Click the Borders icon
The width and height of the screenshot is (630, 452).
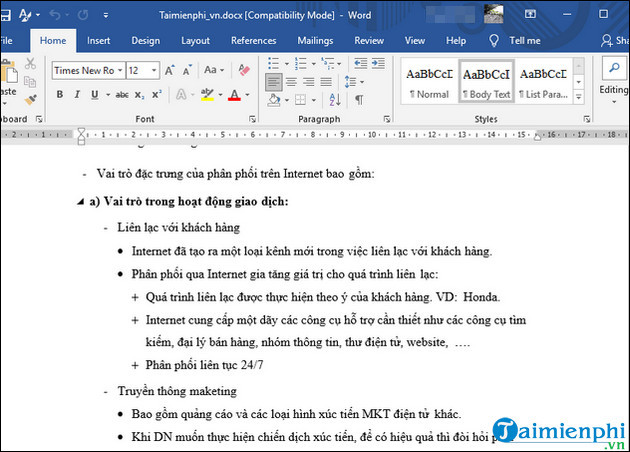(301, 99)
